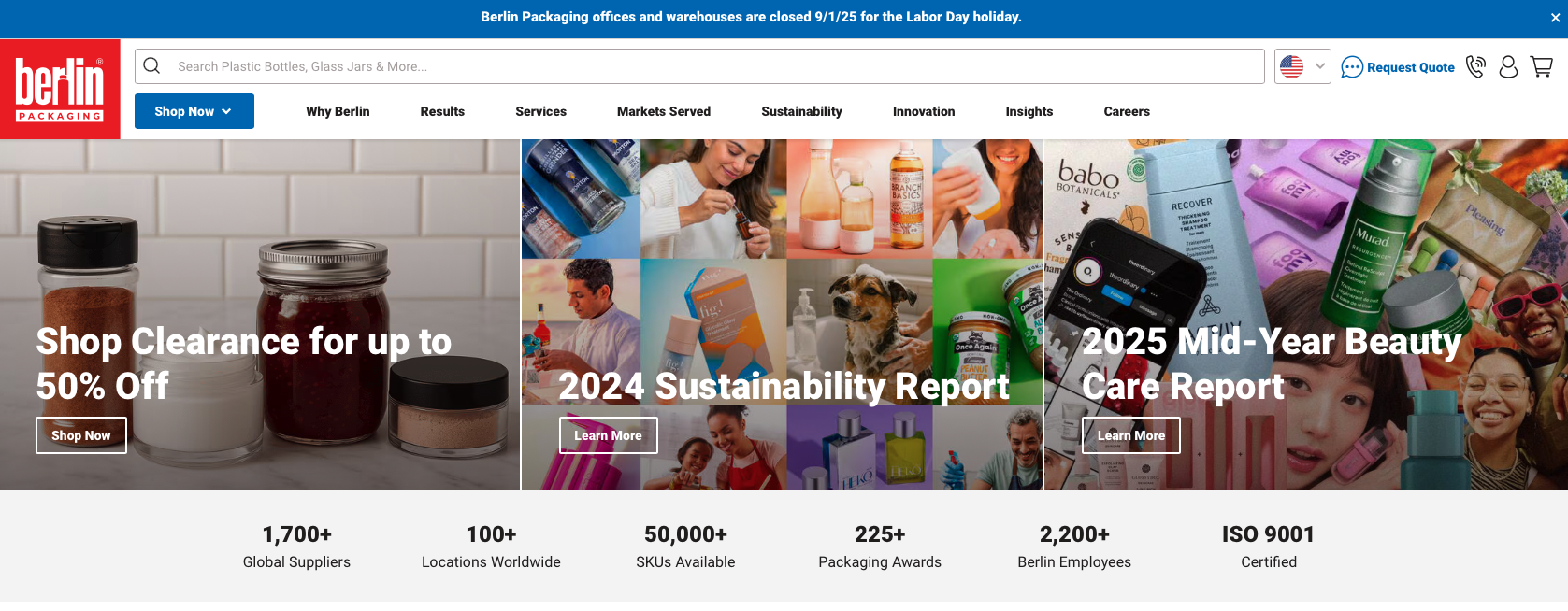
Task: Open the Sustainability menu
Action: pyautogui.click(x=801, y=111)
